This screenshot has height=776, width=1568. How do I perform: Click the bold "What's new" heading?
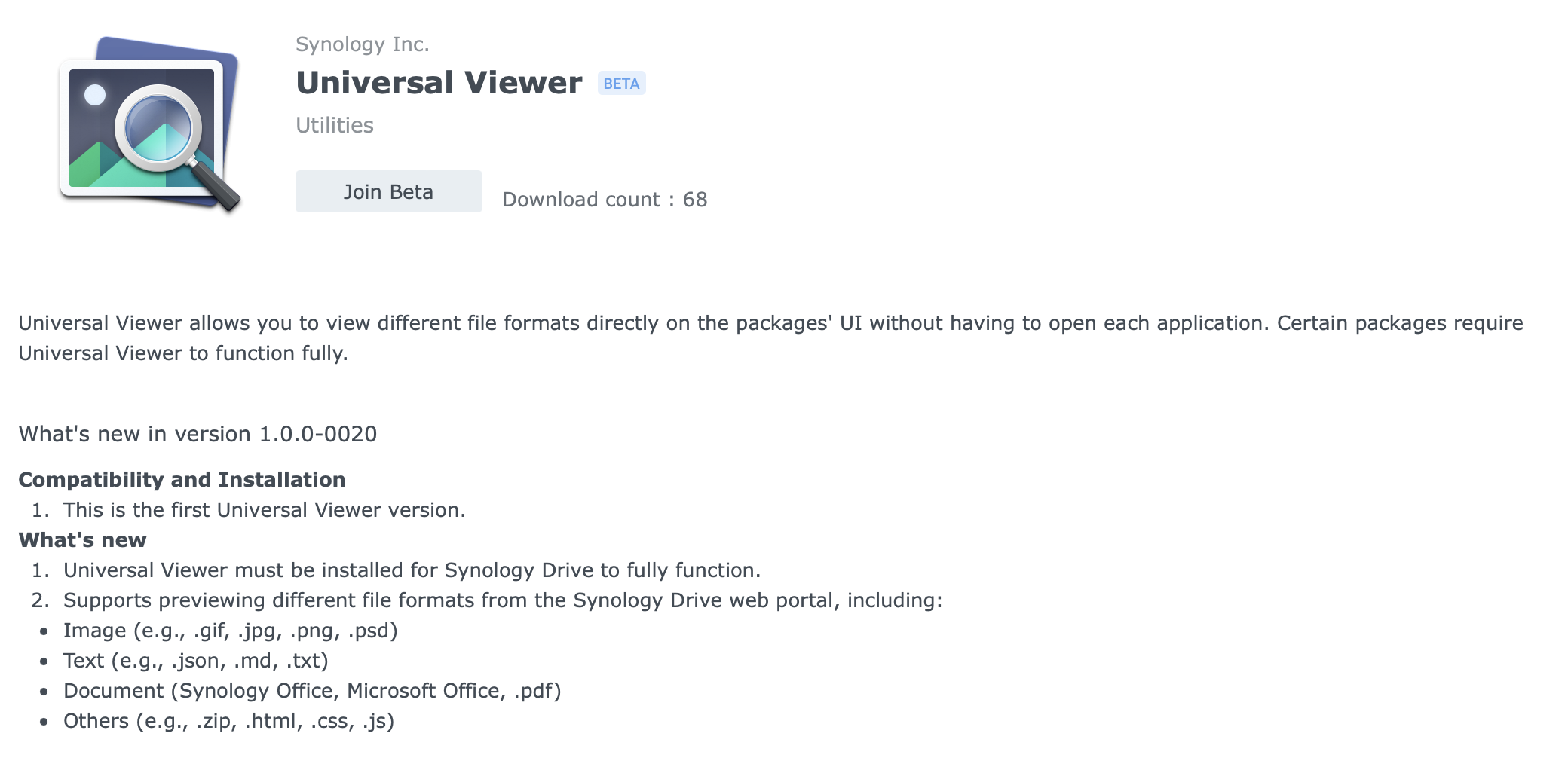tap(82, 540)
